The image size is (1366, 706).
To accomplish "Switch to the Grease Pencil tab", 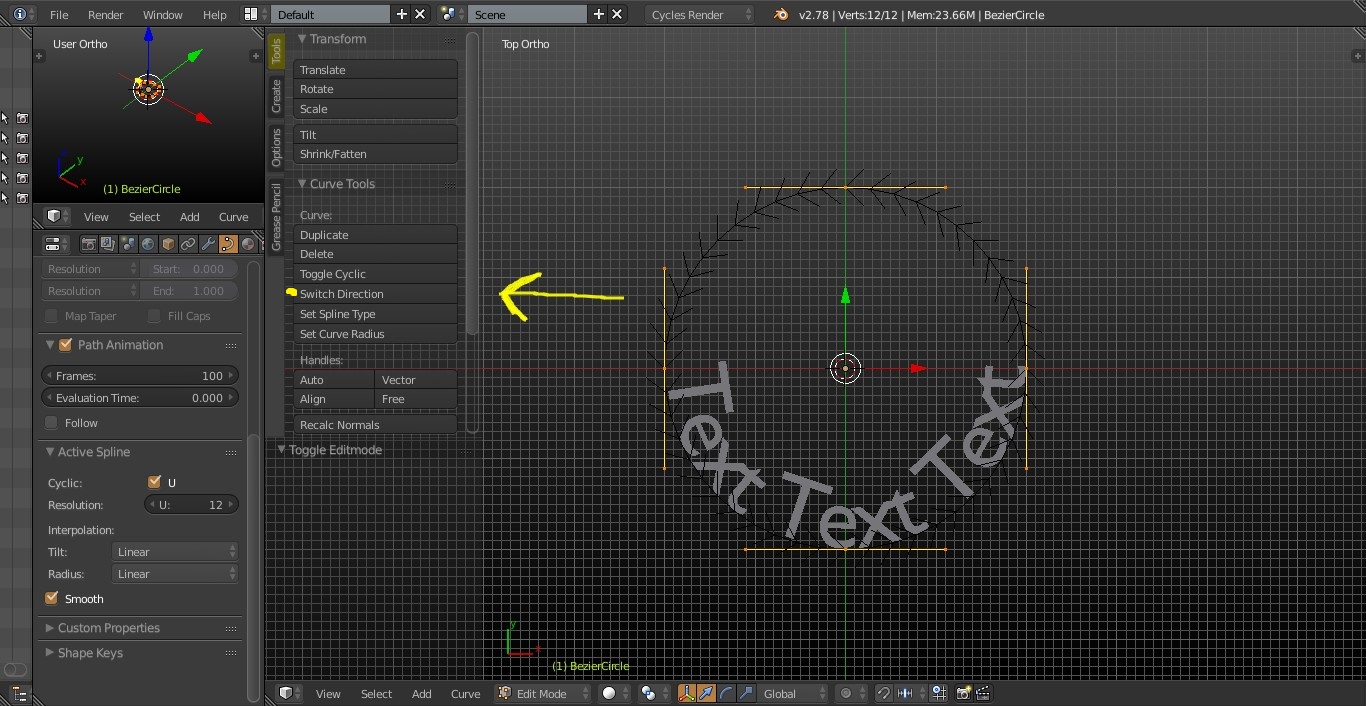I will pyautogui.click(x=277, y=217).
